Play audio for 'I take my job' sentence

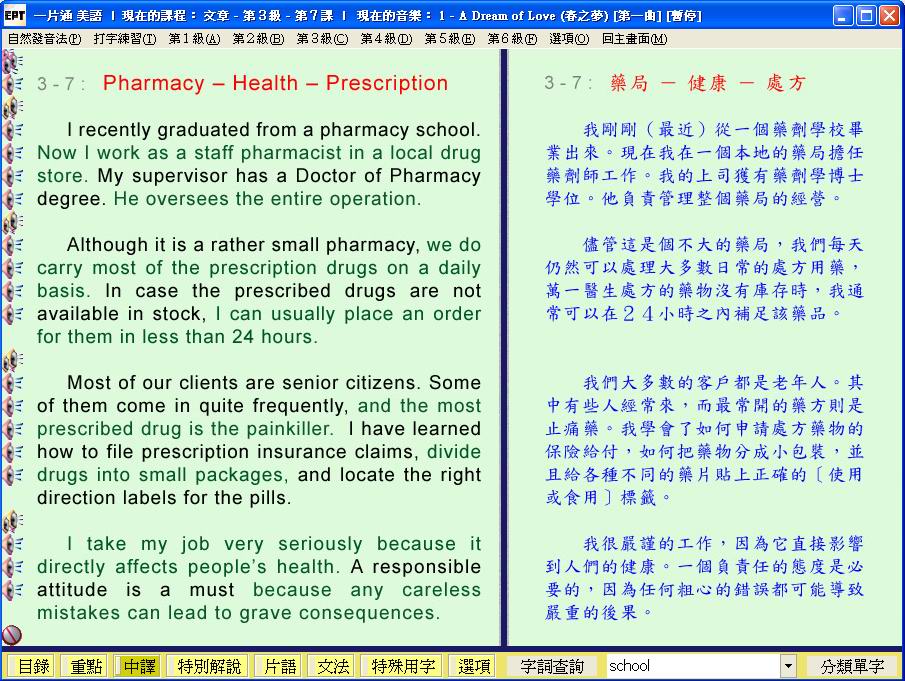click(12, 544)
